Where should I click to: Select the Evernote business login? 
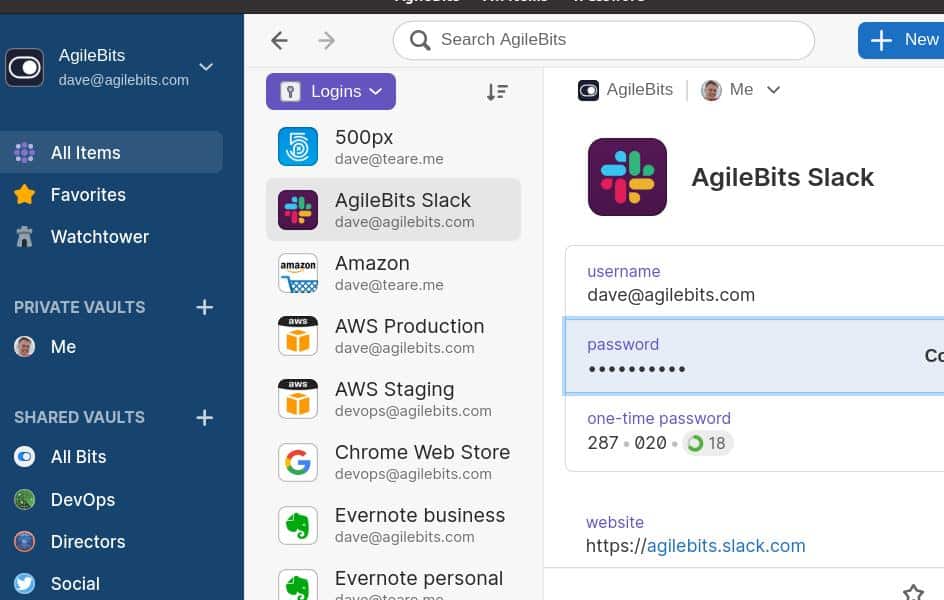(393, 525)
